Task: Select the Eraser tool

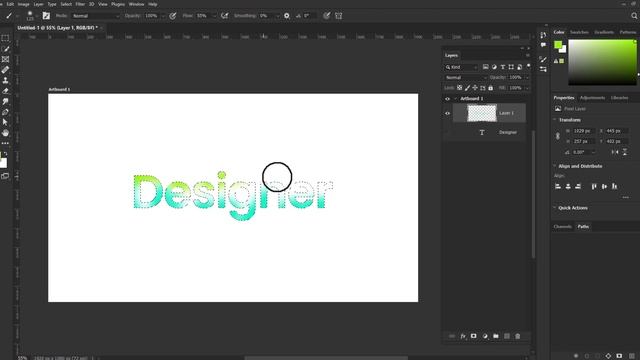Action: pos(5,91)
